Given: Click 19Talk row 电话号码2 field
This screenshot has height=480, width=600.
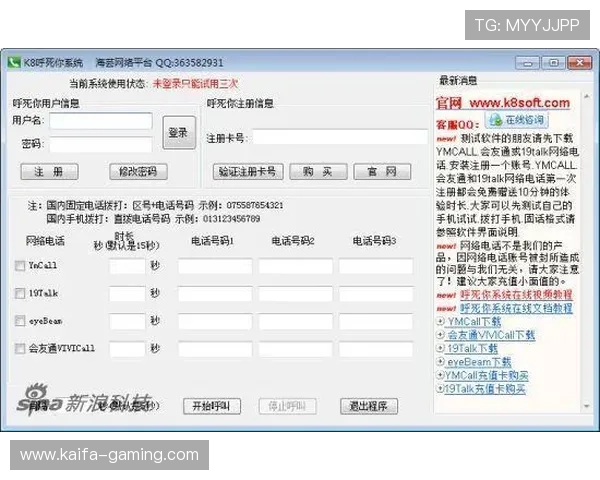Looking at the screenshot, I should click(x=296, y=294).
